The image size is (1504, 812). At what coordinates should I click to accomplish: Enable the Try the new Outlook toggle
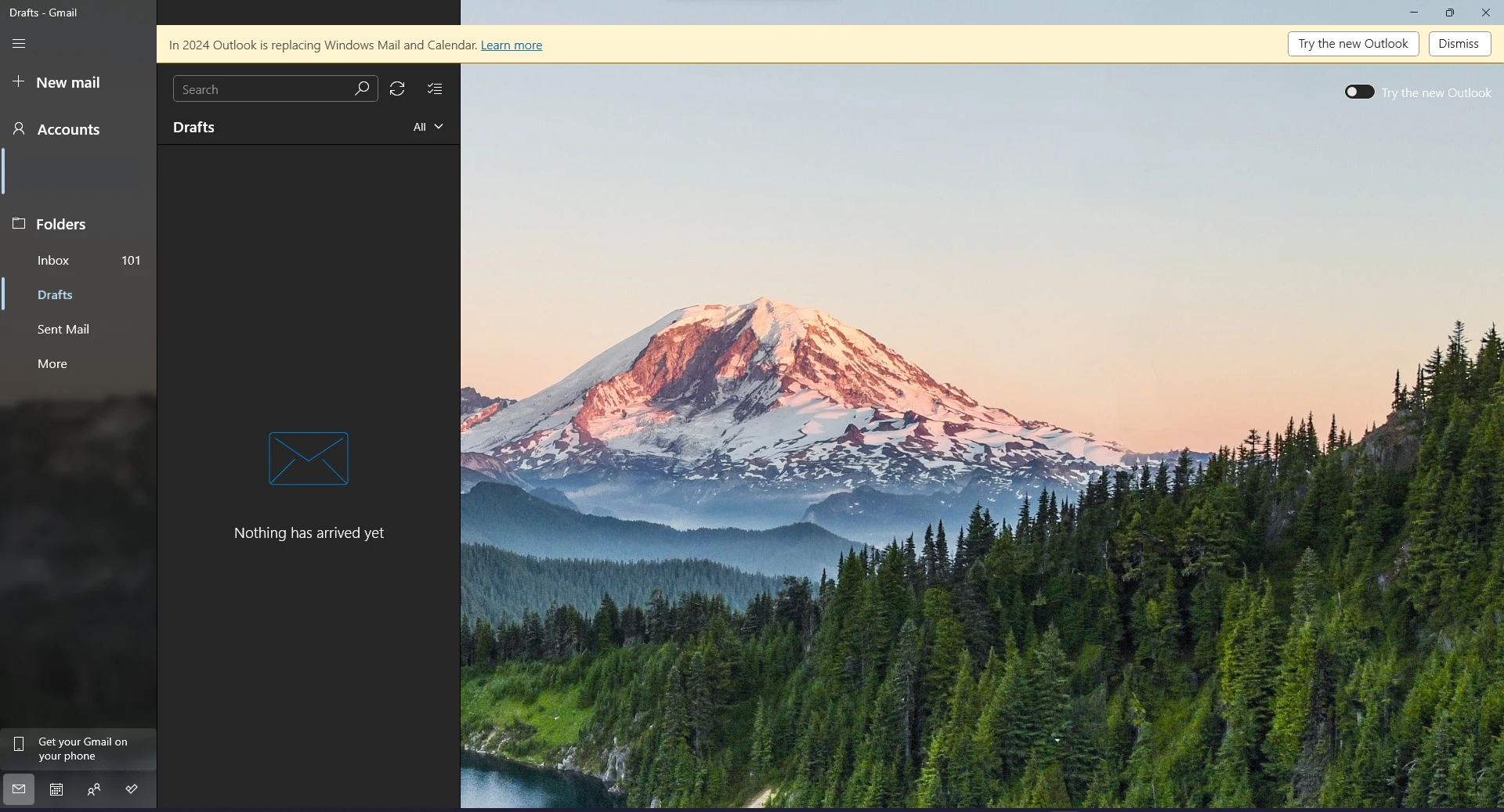click(x=1359, y=92)
